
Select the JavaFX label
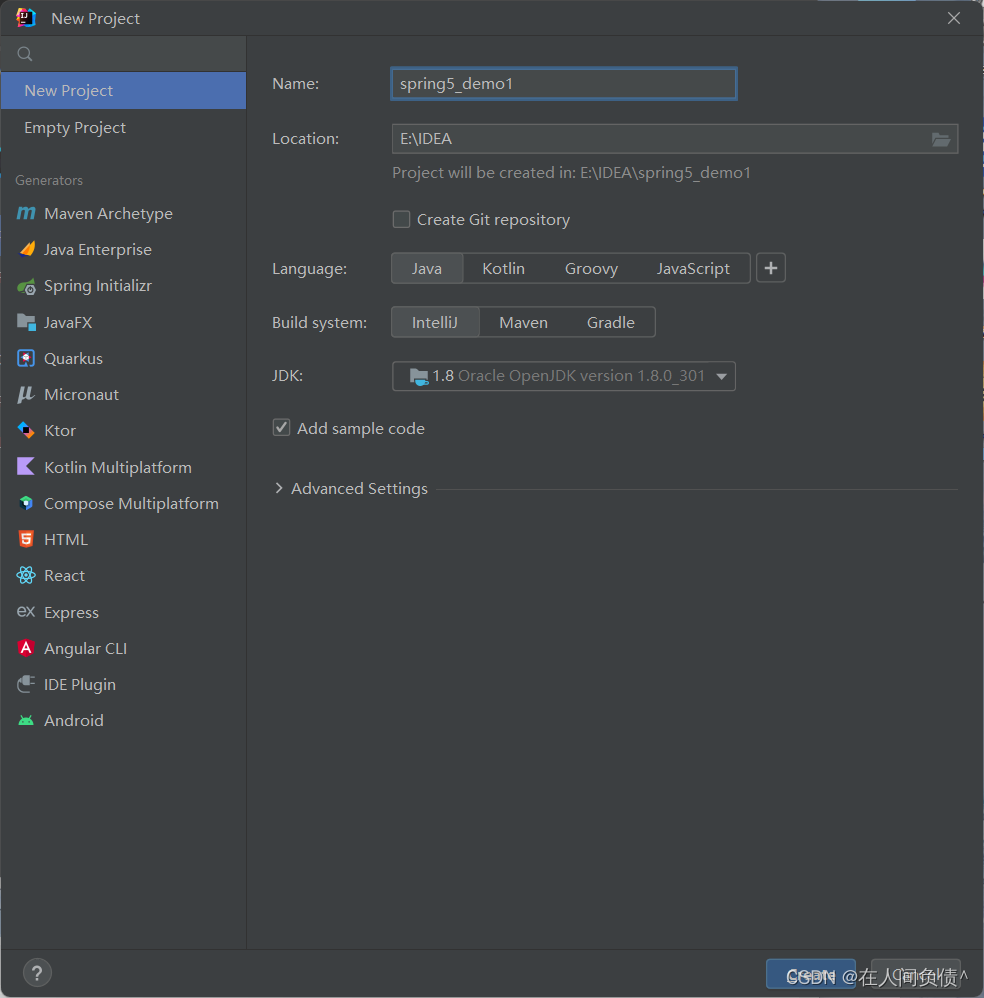pos(67,323)
